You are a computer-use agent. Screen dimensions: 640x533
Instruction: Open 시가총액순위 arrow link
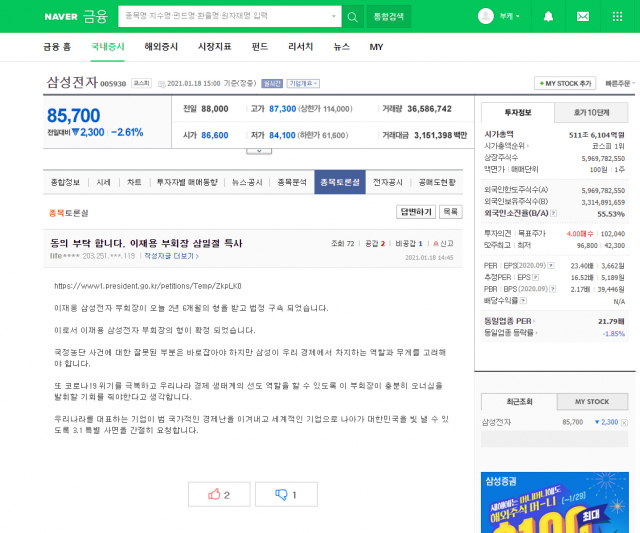(506, 146)
